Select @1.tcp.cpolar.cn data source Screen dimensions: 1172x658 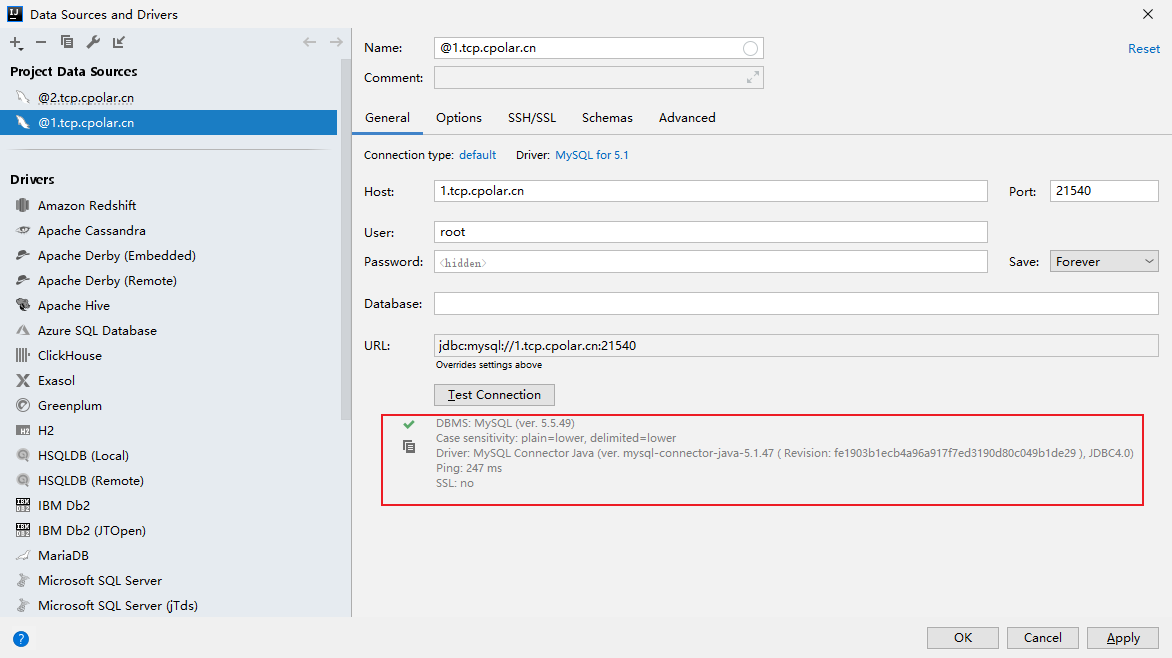point(168,123)
